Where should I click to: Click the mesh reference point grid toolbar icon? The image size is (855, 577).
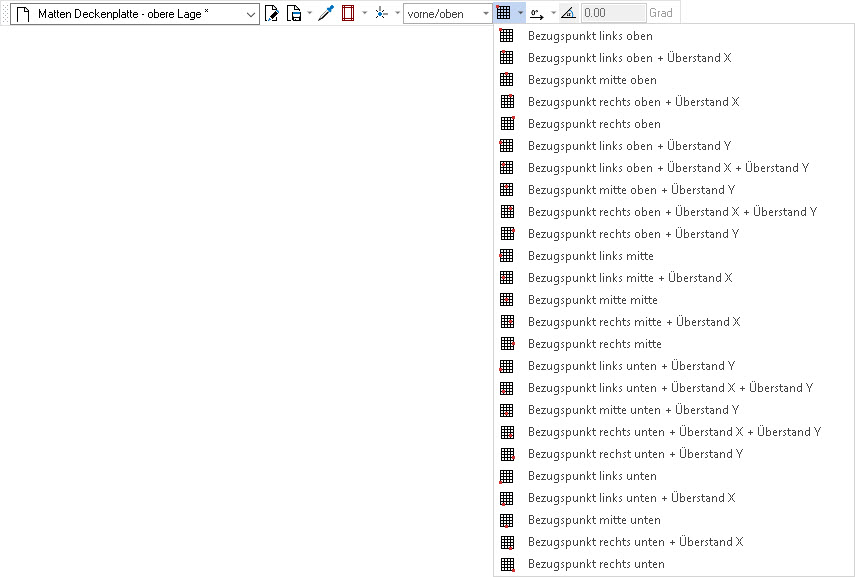point(503,13)
